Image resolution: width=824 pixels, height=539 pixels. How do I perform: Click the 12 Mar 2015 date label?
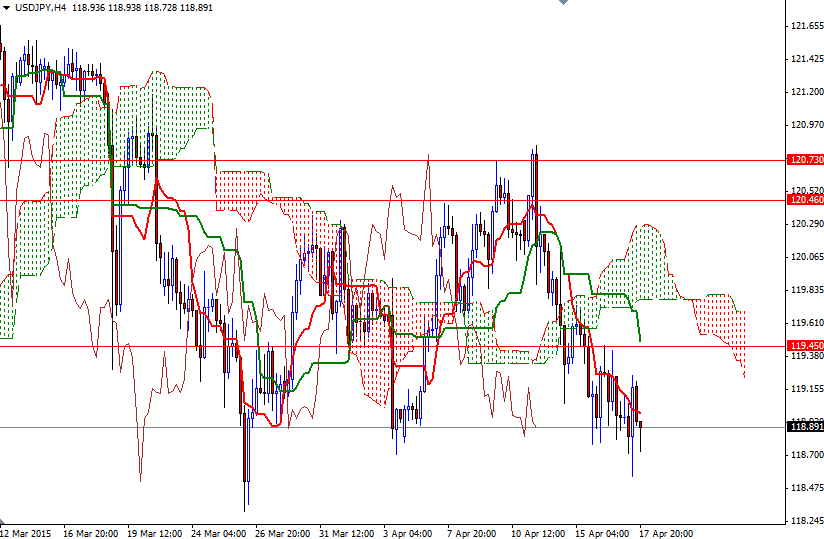(x=26, y=534)
